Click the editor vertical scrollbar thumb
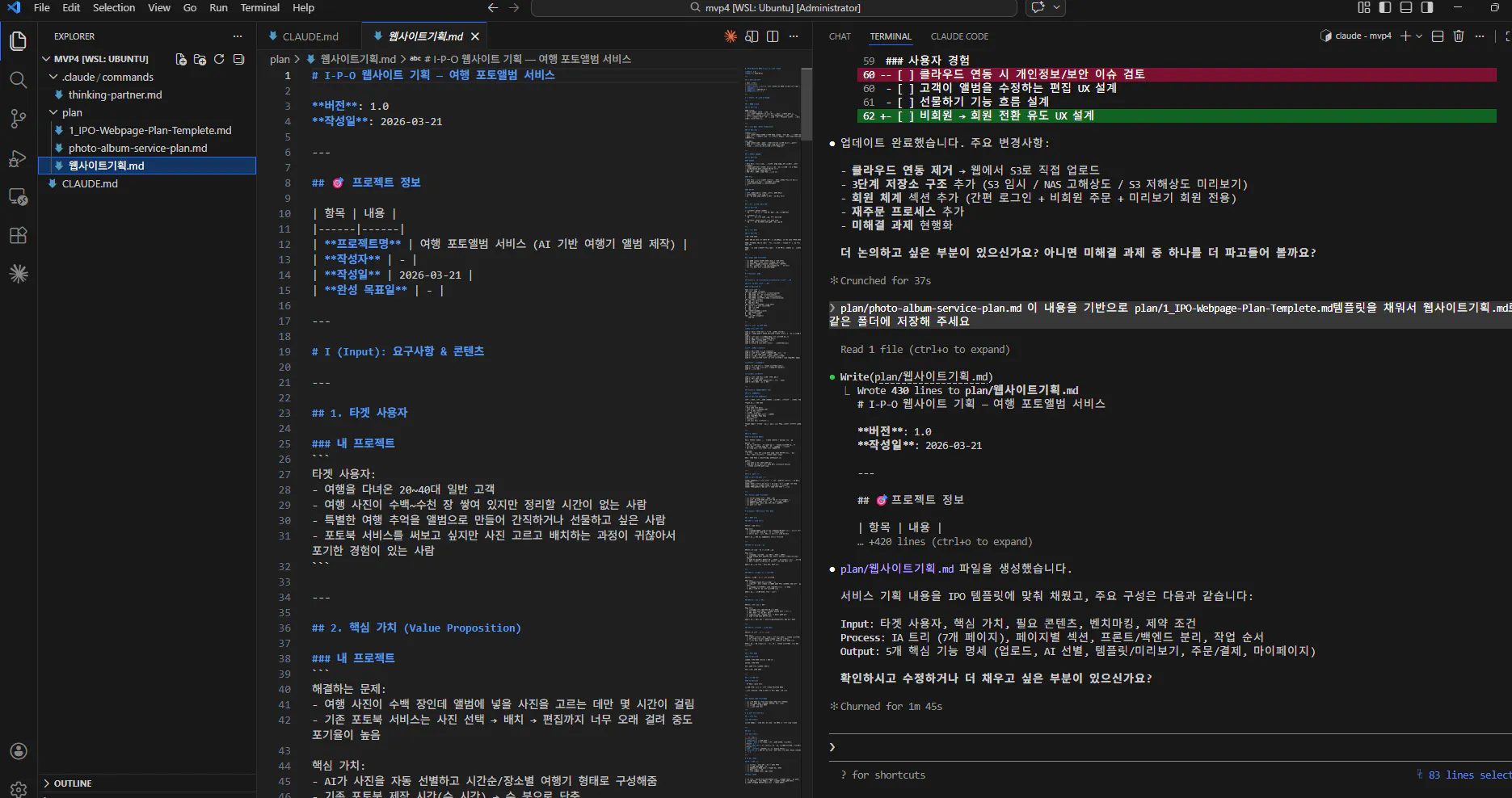Image resolution: width=1512 pixels, height=798 pixels. (x=806, y=103)
